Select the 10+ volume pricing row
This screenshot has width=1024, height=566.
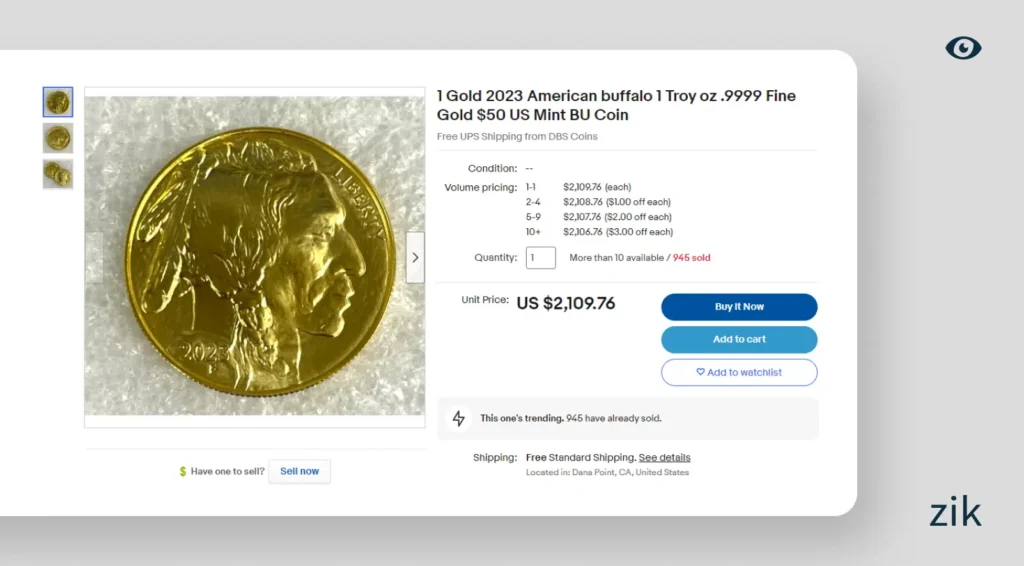point(599,232)
